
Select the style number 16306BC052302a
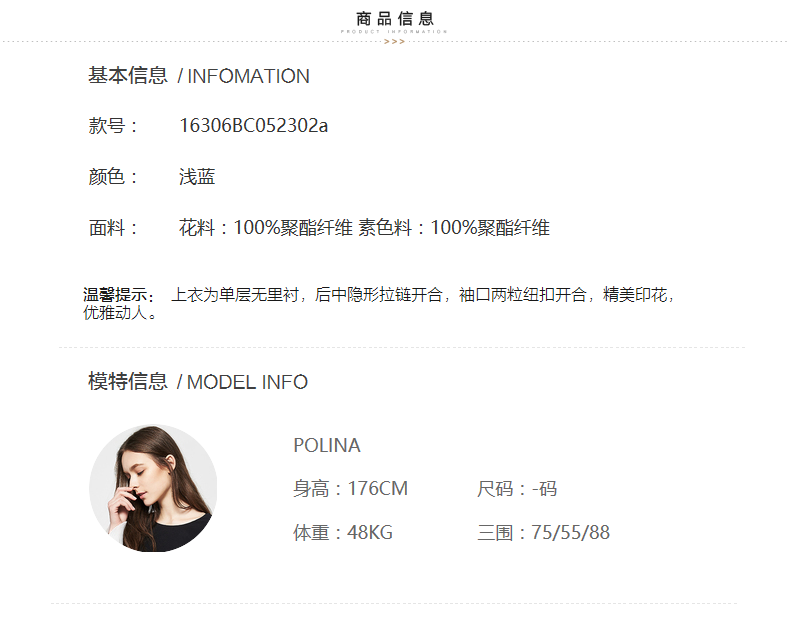[253, 125]
